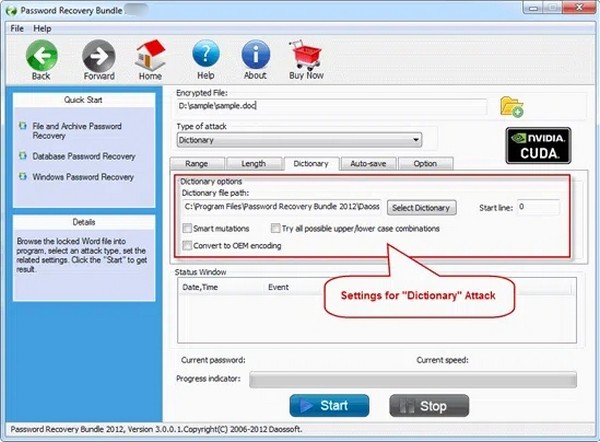The image size is (600, 442).
Task: Switch to the Range tab
Action: (197, 164)
